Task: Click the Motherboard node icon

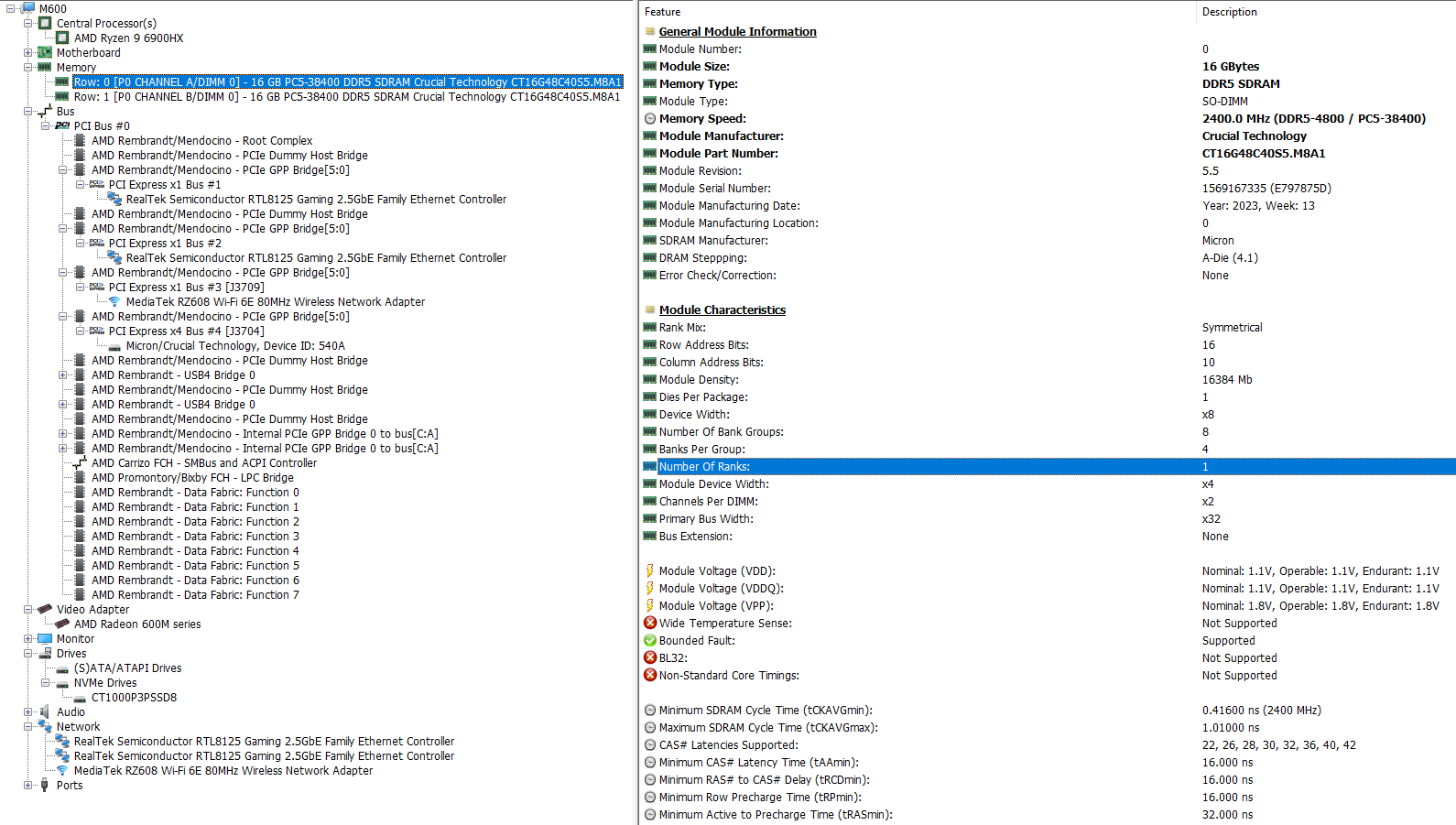Action: click(x=45, y=52)
